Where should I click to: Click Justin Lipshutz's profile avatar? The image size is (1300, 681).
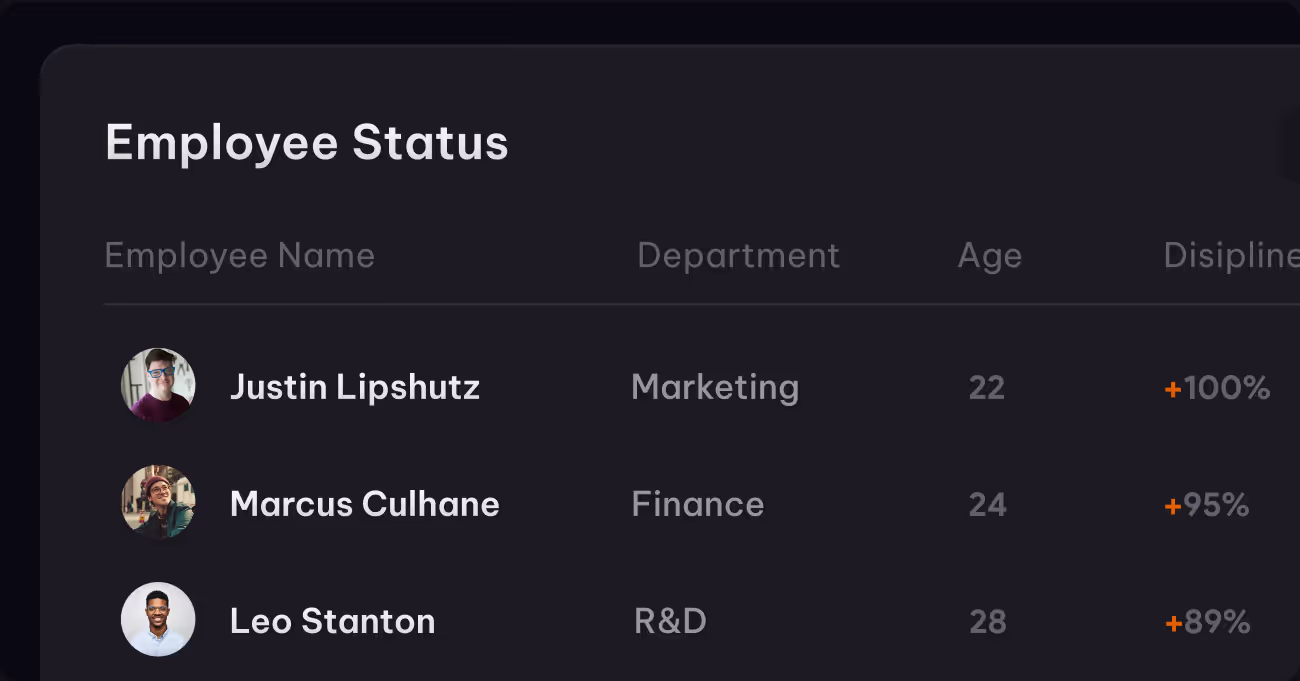point(158,385)
